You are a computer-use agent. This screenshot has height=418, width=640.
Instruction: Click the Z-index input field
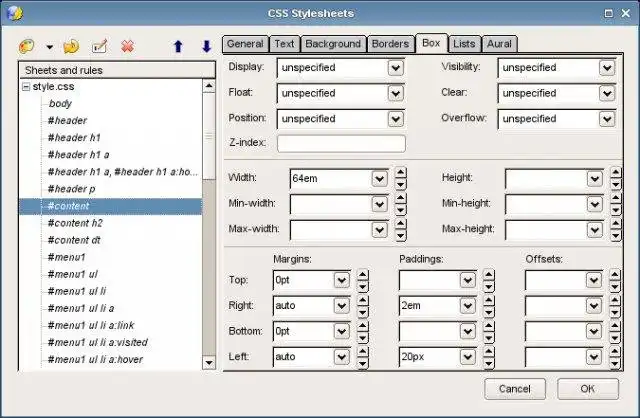click(x=341, y=143)
